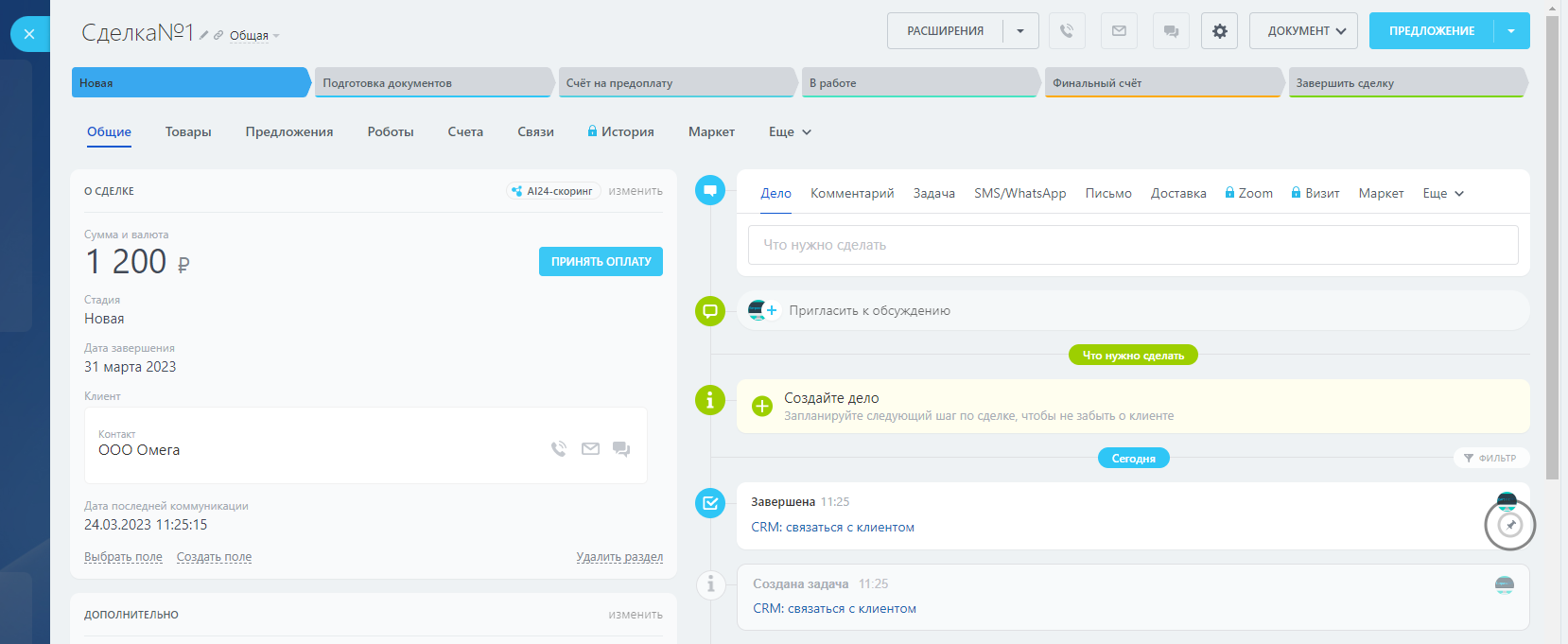Click the email envelope icon in top toolbar
Image resolution: width=1568 pixels, height=644 pixels.
click(x=1119, y=31)
